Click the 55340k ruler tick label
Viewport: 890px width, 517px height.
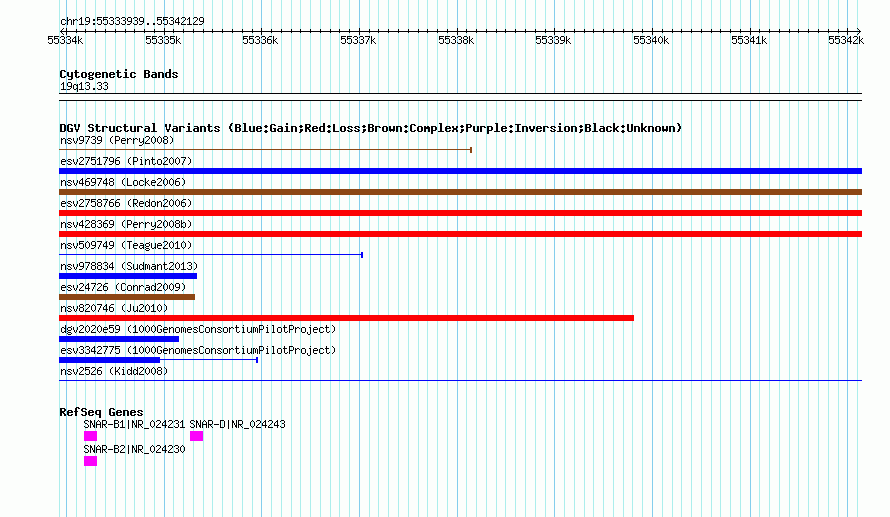(x=651, y=40)
